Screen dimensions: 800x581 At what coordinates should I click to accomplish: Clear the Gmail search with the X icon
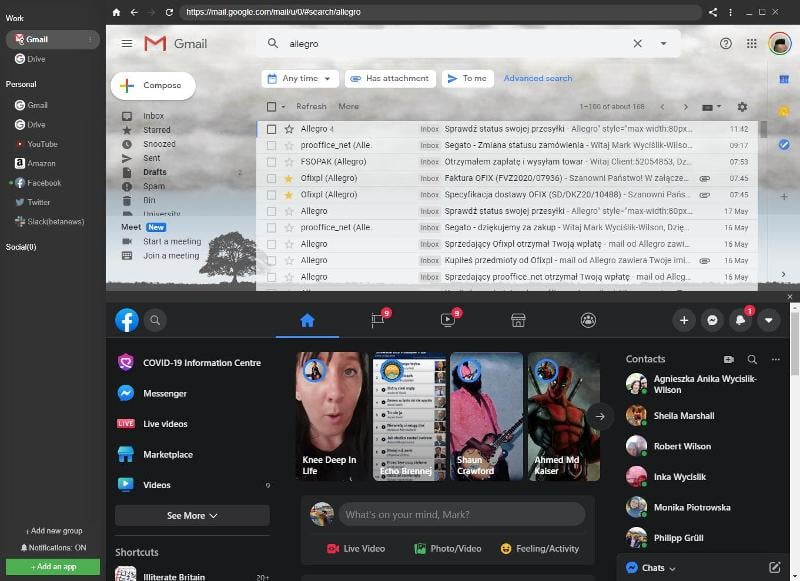click(x=638, y=44)
